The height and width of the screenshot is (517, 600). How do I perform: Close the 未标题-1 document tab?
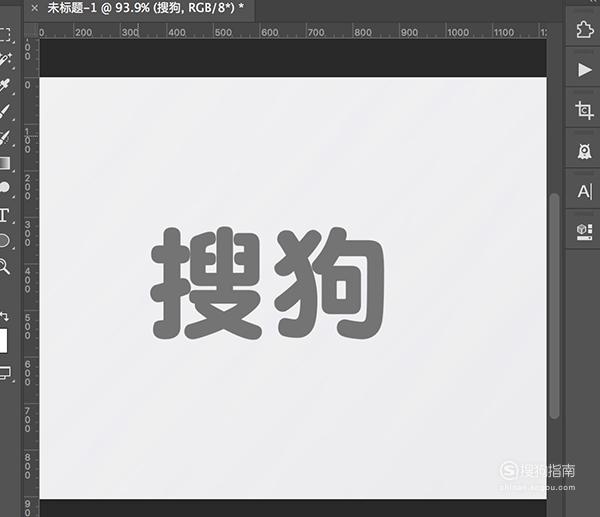pyautogui.click(x=34, y=8)
